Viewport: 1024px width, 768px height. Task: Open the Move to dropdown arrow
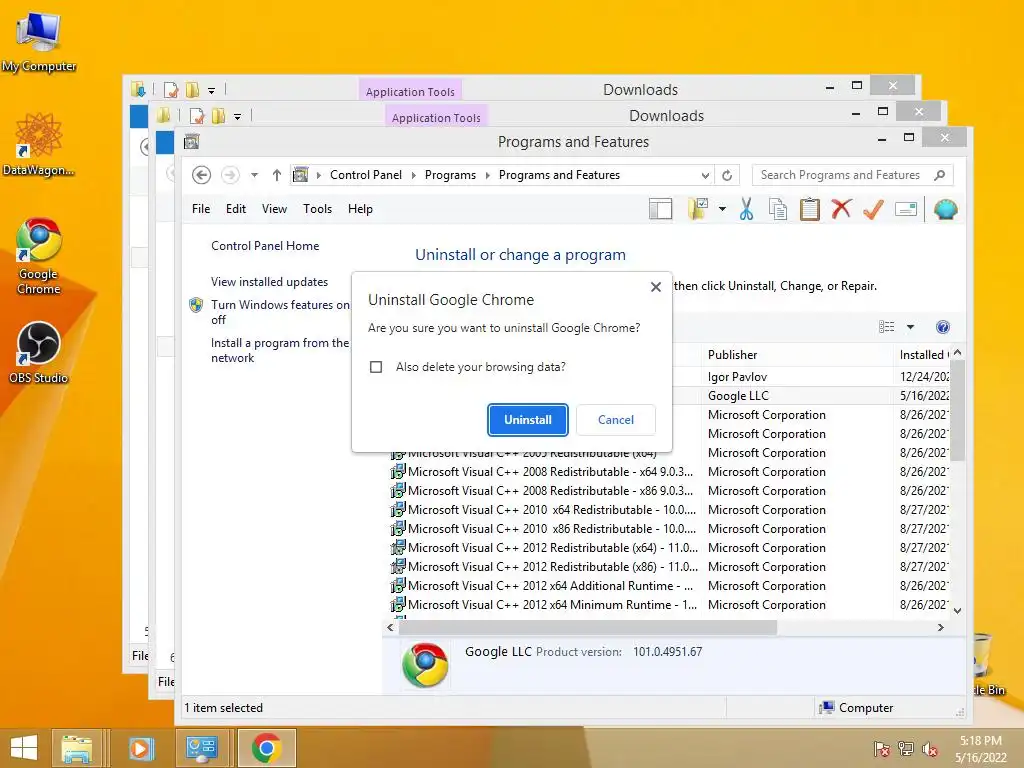pyautogui.click(x=722, y=209)
